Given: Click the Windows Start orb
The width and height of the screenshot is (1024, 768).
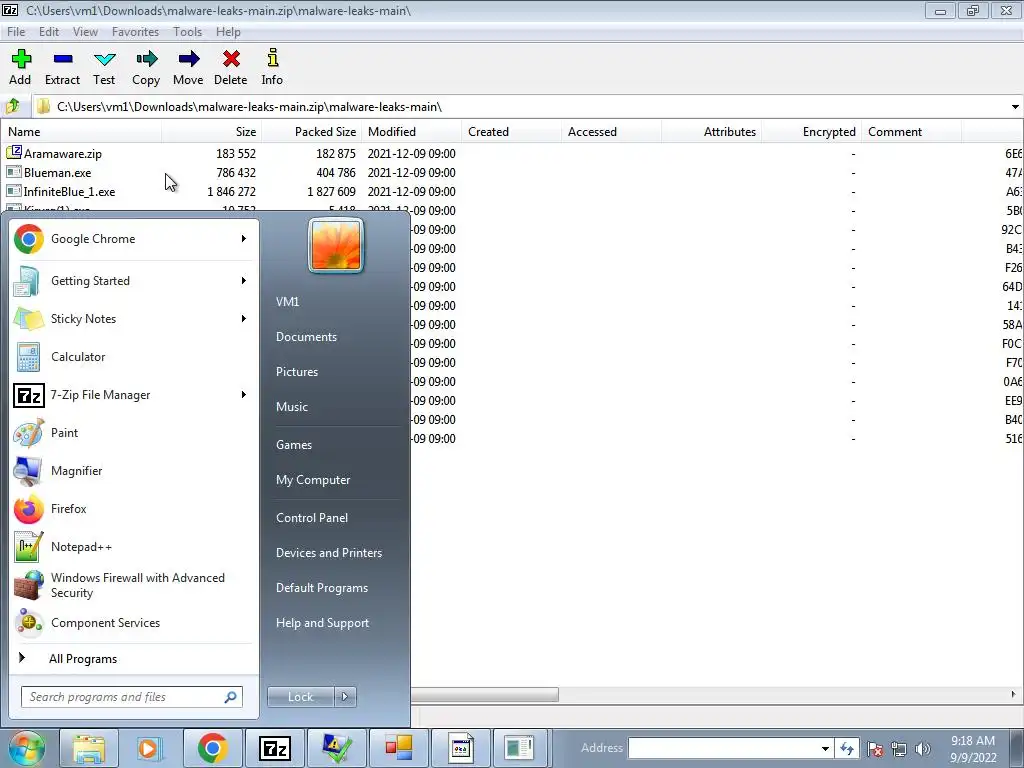Looking at the screenshot, I should 26,748.
